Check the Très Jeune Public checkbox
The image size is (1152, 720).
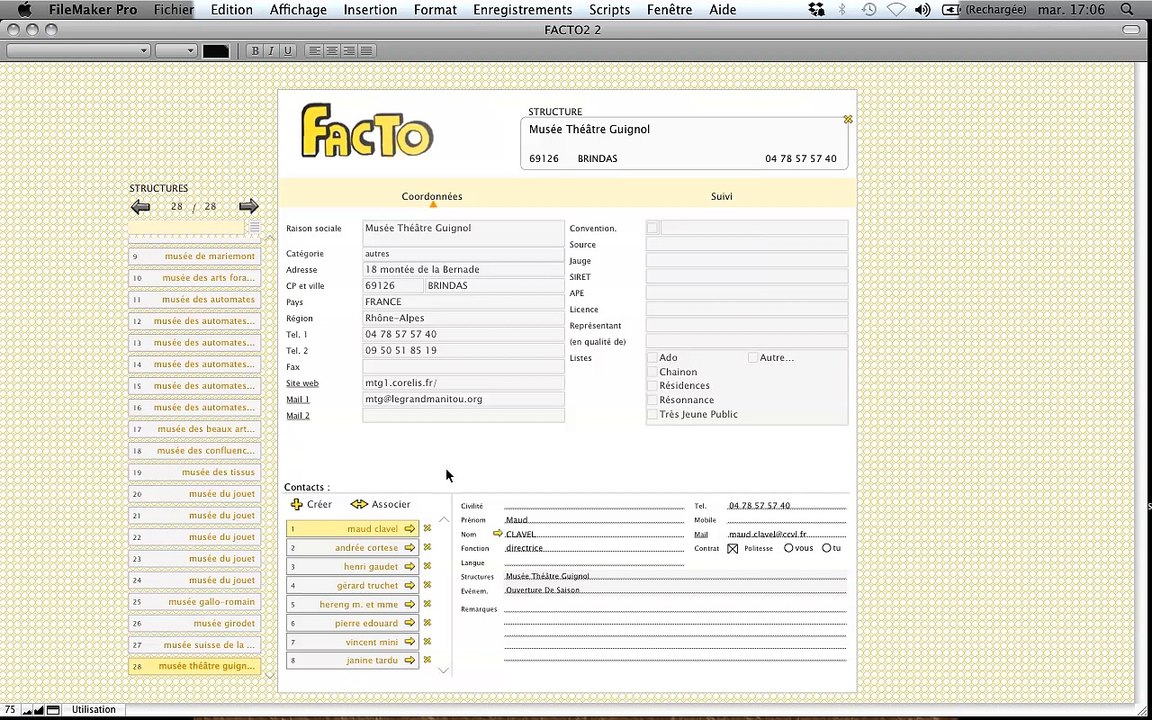click(x=652, y=414)
